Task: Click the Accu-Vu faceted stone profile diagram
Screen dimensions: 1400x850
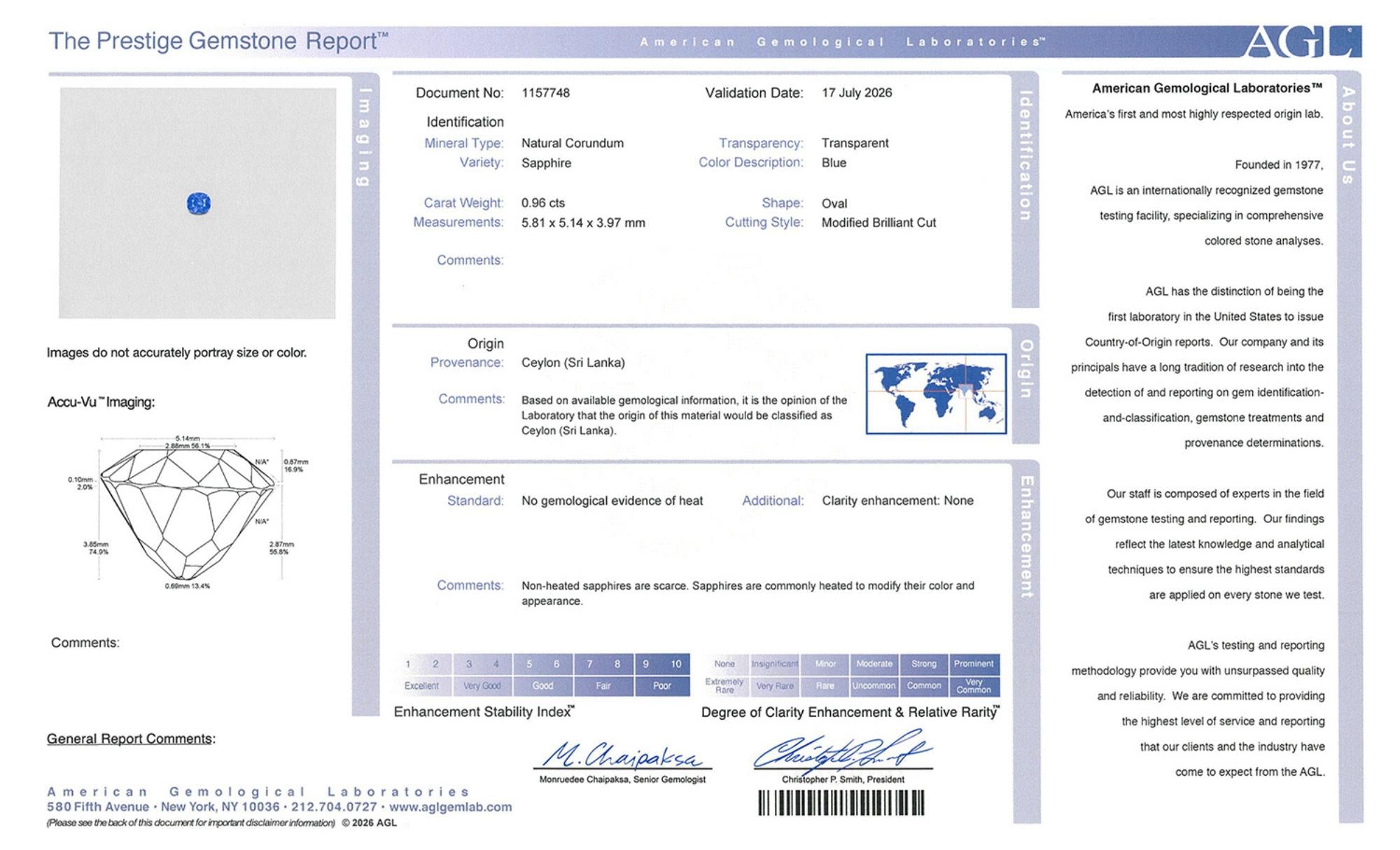Action: click(188, 515)
